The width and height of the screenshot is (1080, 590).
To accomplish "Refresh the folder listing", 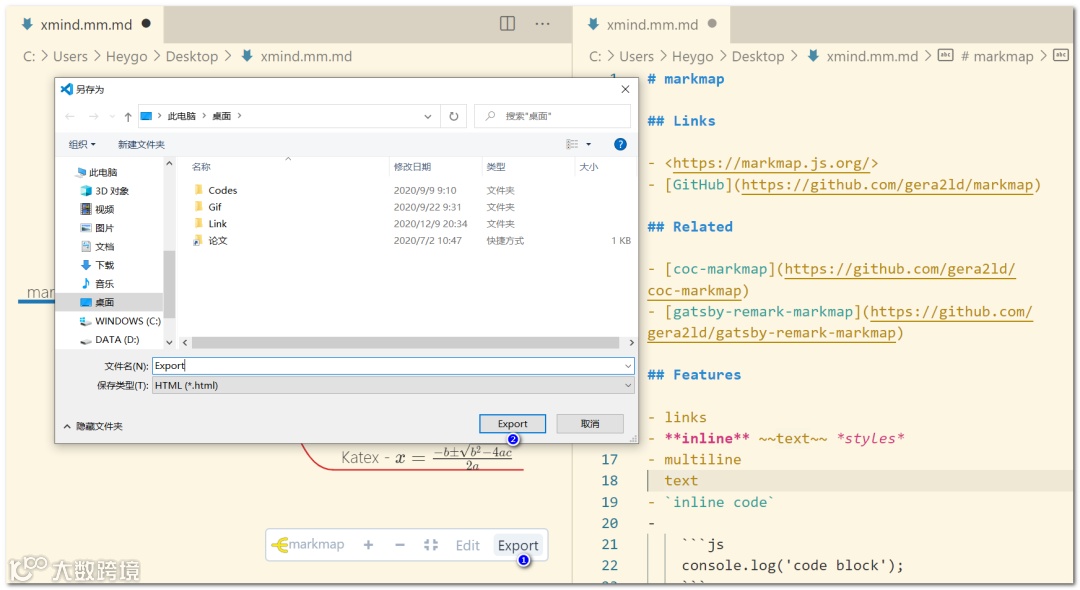I will pyautogui.click(x=454, y=116).
